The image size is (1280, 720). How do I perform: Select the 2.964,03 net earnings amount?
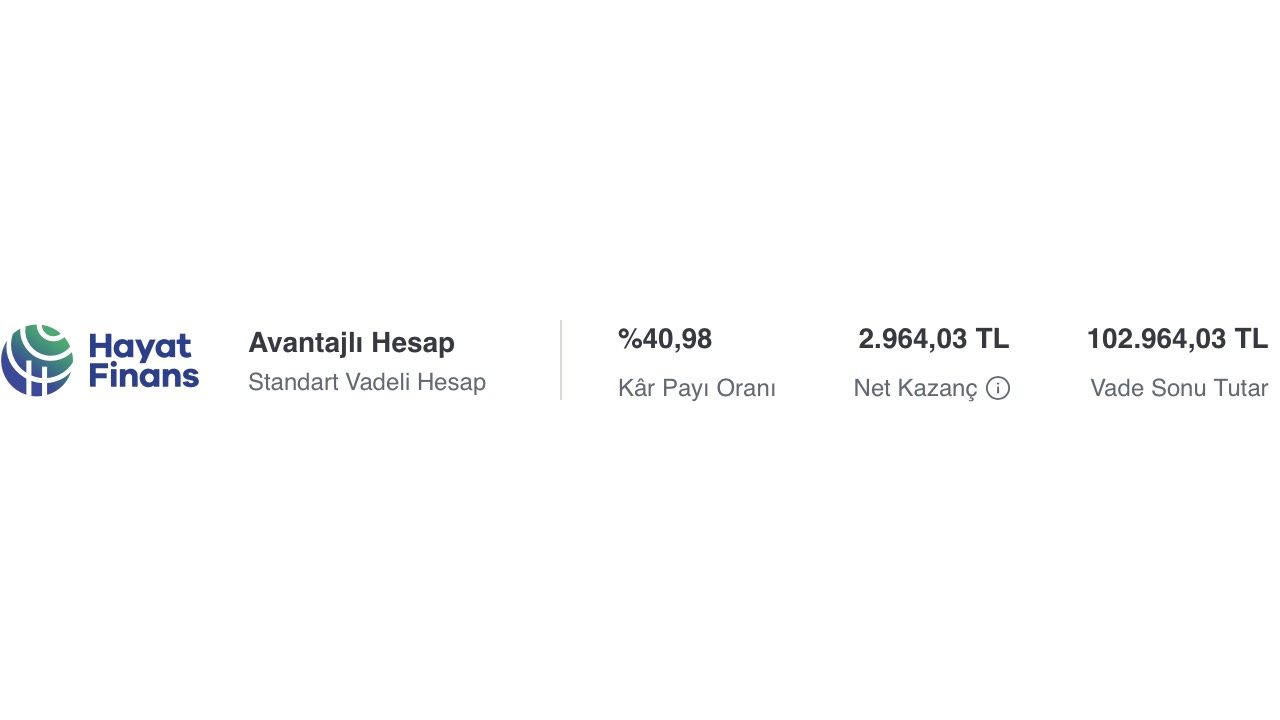pyautogui.click(x=913, y=340)
